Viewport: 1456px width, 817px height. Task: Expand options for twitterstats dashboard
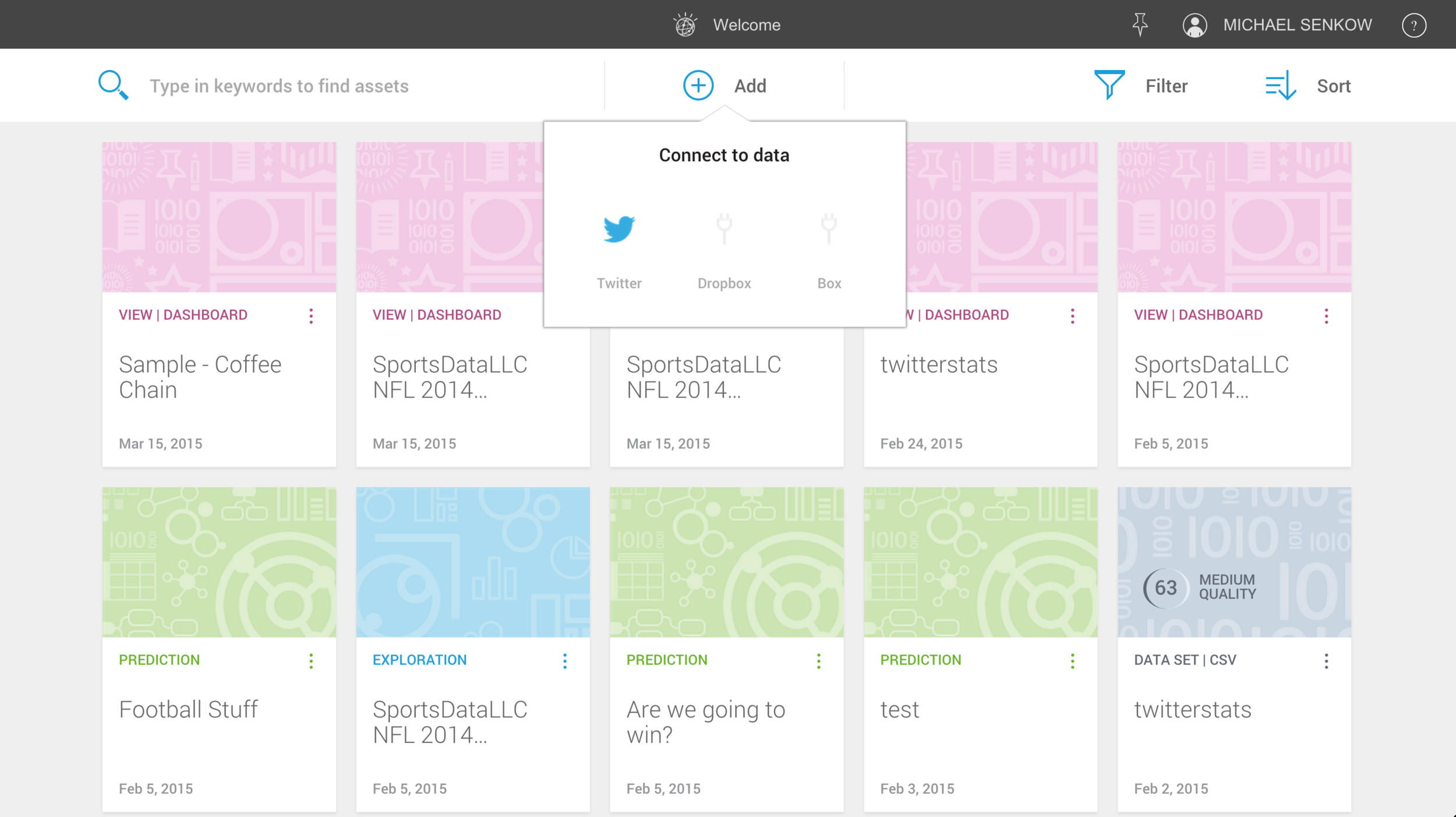[1073, 315]
